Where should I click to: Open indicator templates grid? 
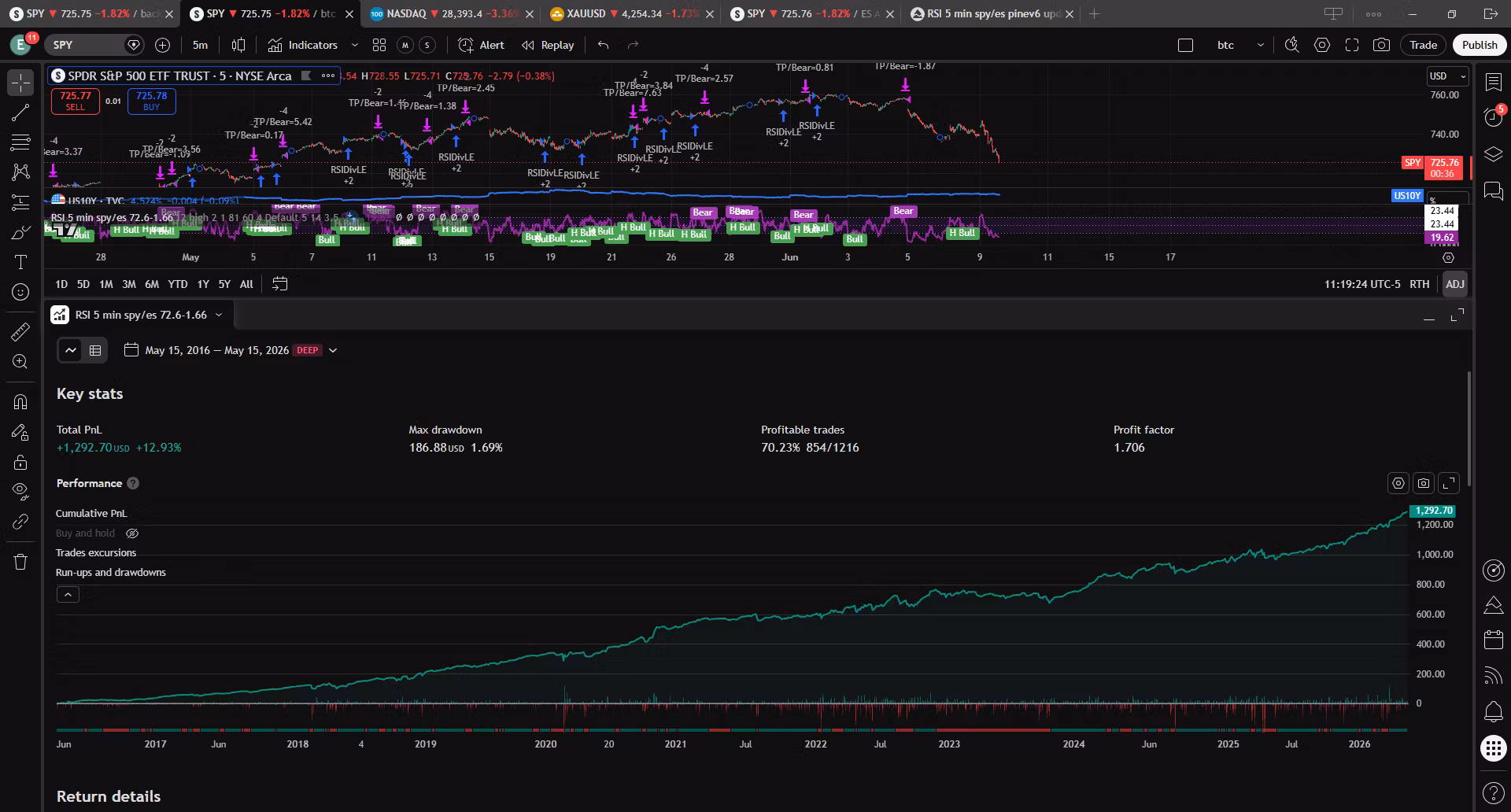point(379,45)
